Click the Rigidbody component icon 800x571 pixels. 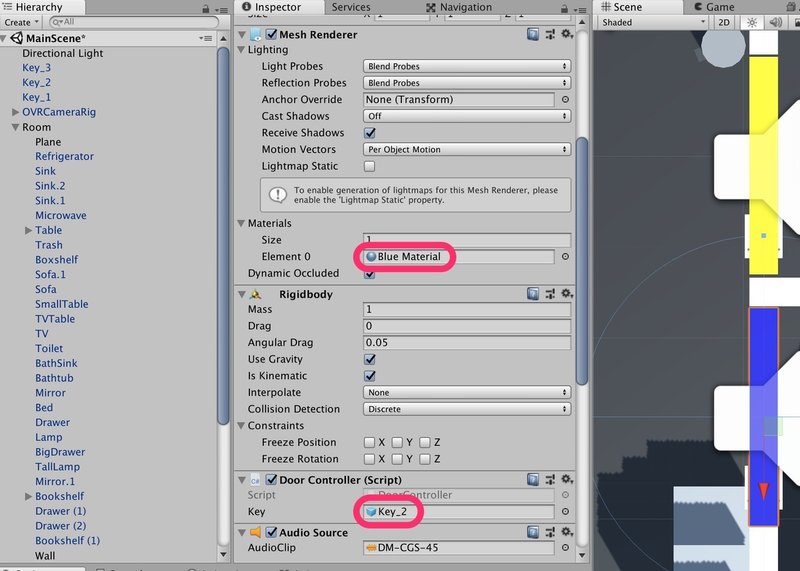(x=256, y=294)
